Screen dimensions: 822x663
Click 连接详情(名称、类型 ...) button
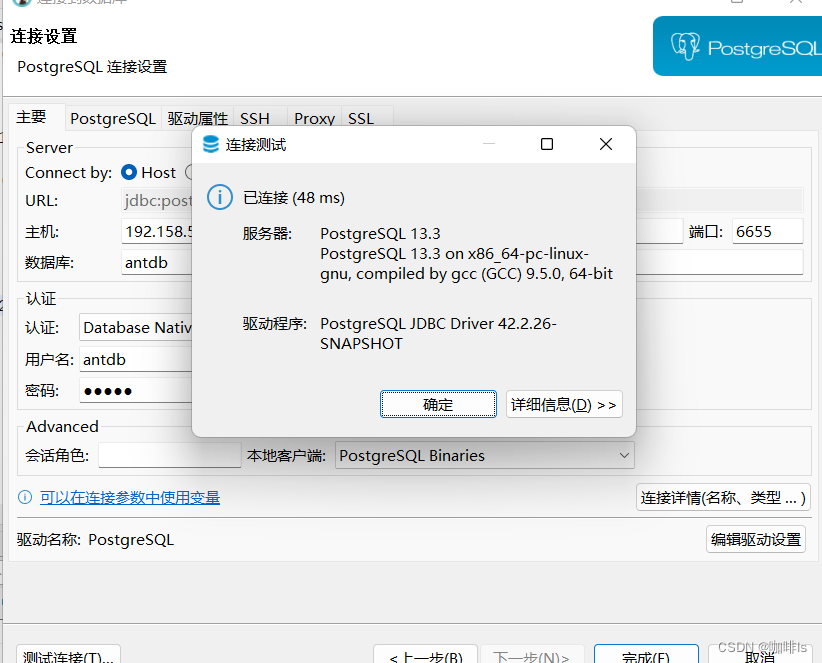pyautogui.click(x=723, y=497)
